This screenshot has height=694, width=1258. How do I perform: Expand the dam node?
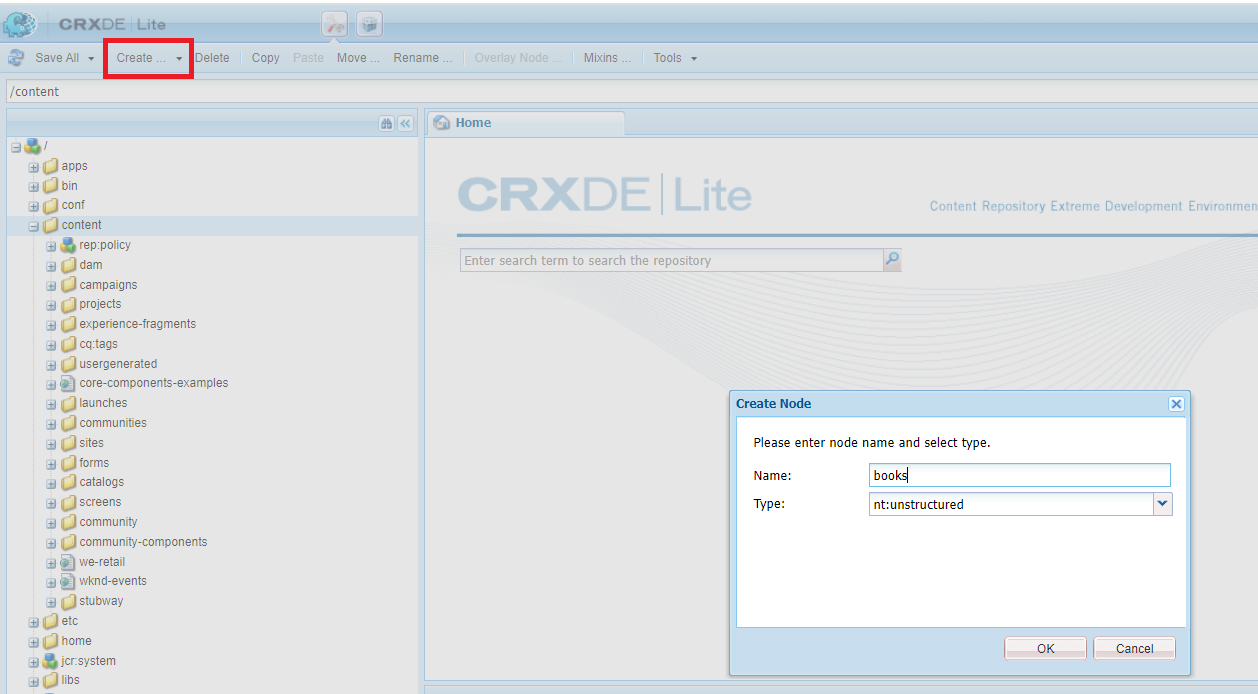[51, 266]
